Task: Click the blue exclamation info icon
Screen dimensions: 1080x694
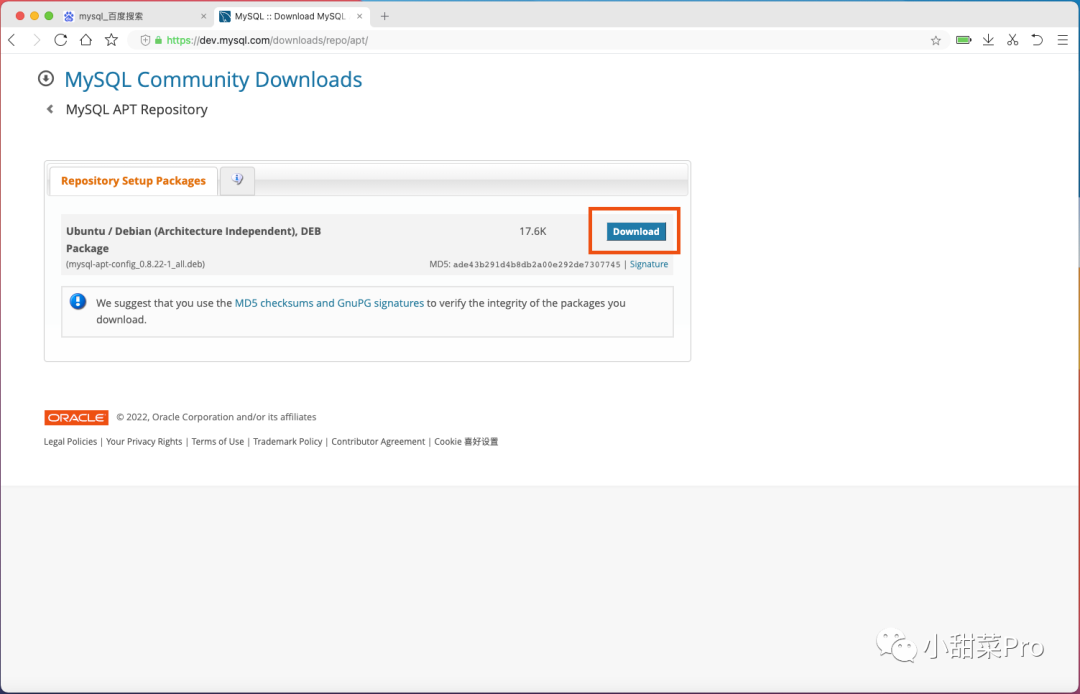Action: pyautogui.click(x=78, y=302)
